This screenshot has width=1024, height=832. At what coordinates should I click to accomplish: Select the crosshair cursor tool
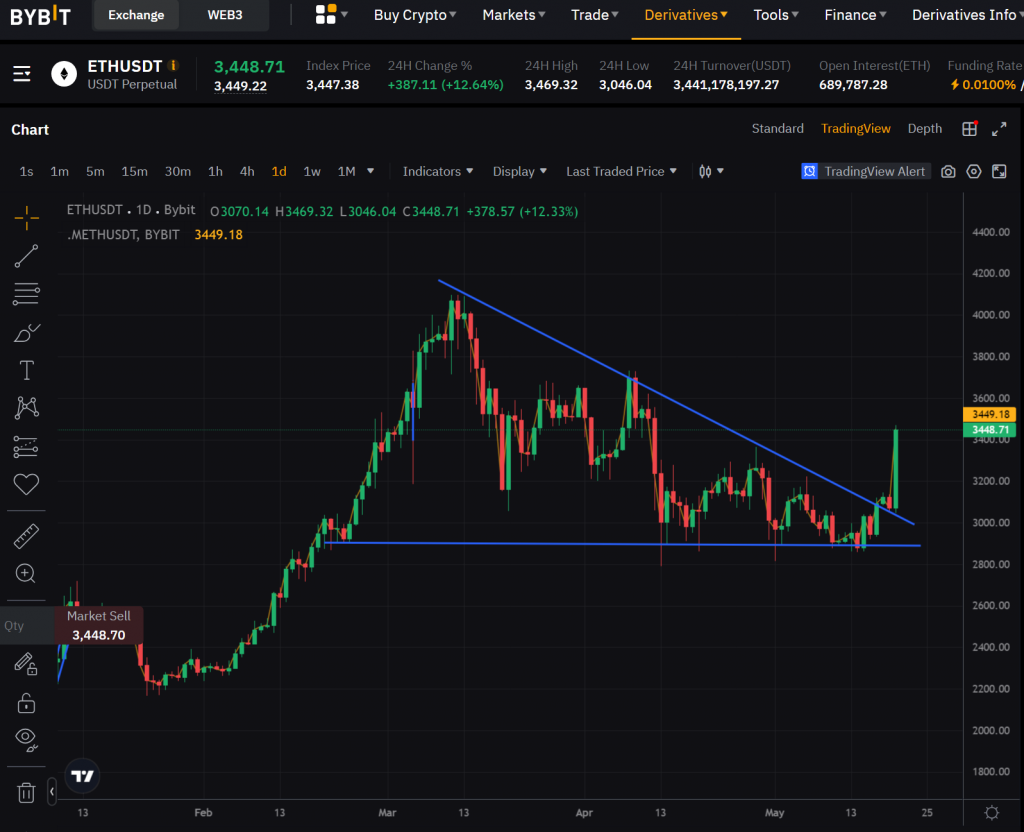coord(26,217)
